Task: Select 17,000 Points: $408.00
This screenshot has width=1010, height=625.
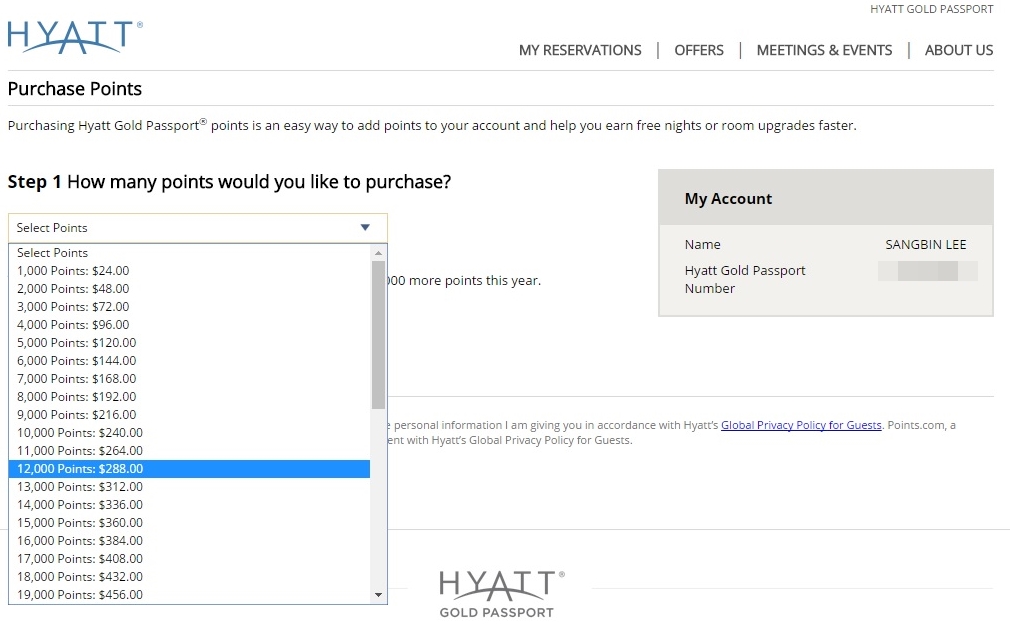Action: (189, 559)
